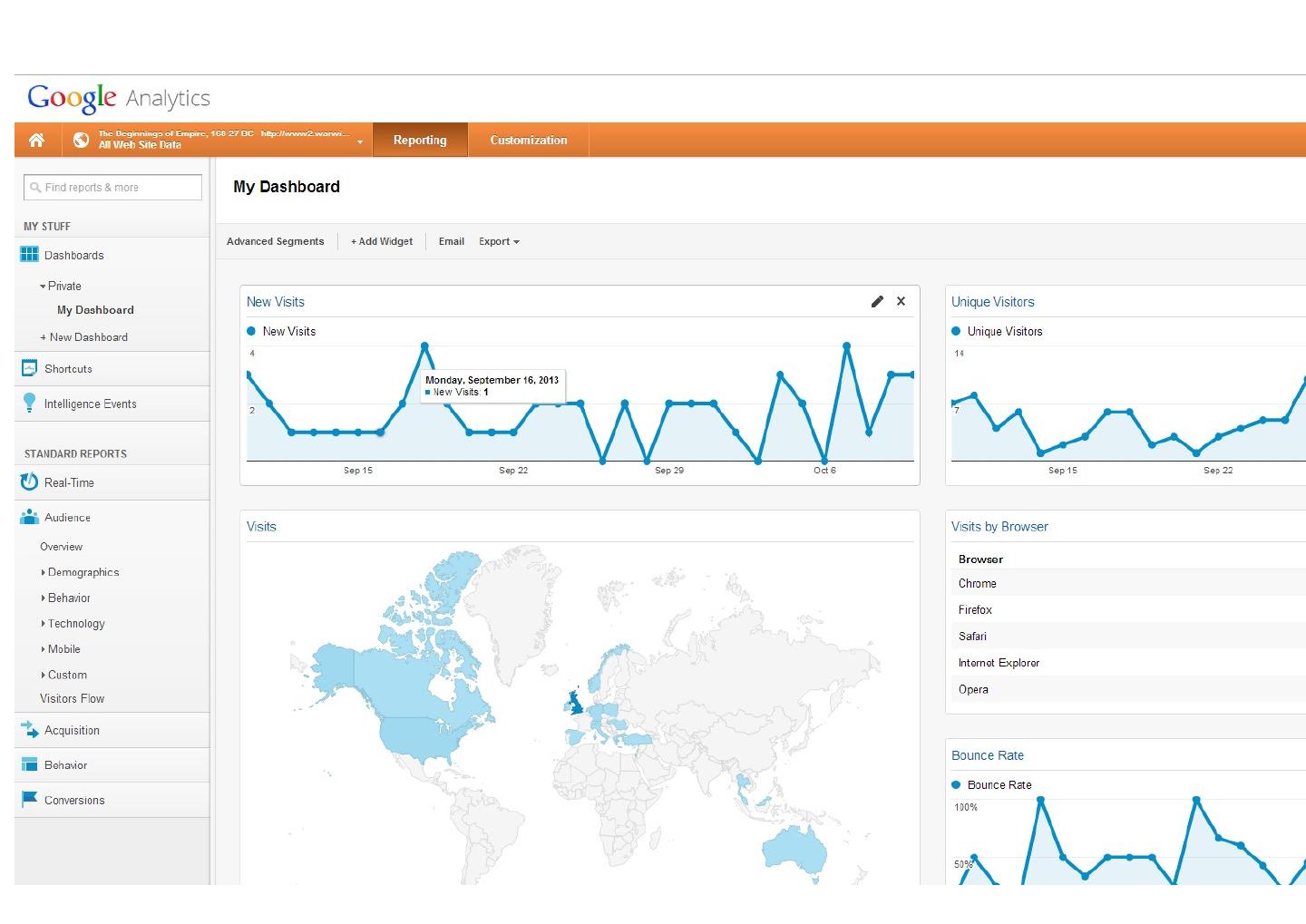Switch to the Customization tab
1306x924 pixels.
coord(528,140)
